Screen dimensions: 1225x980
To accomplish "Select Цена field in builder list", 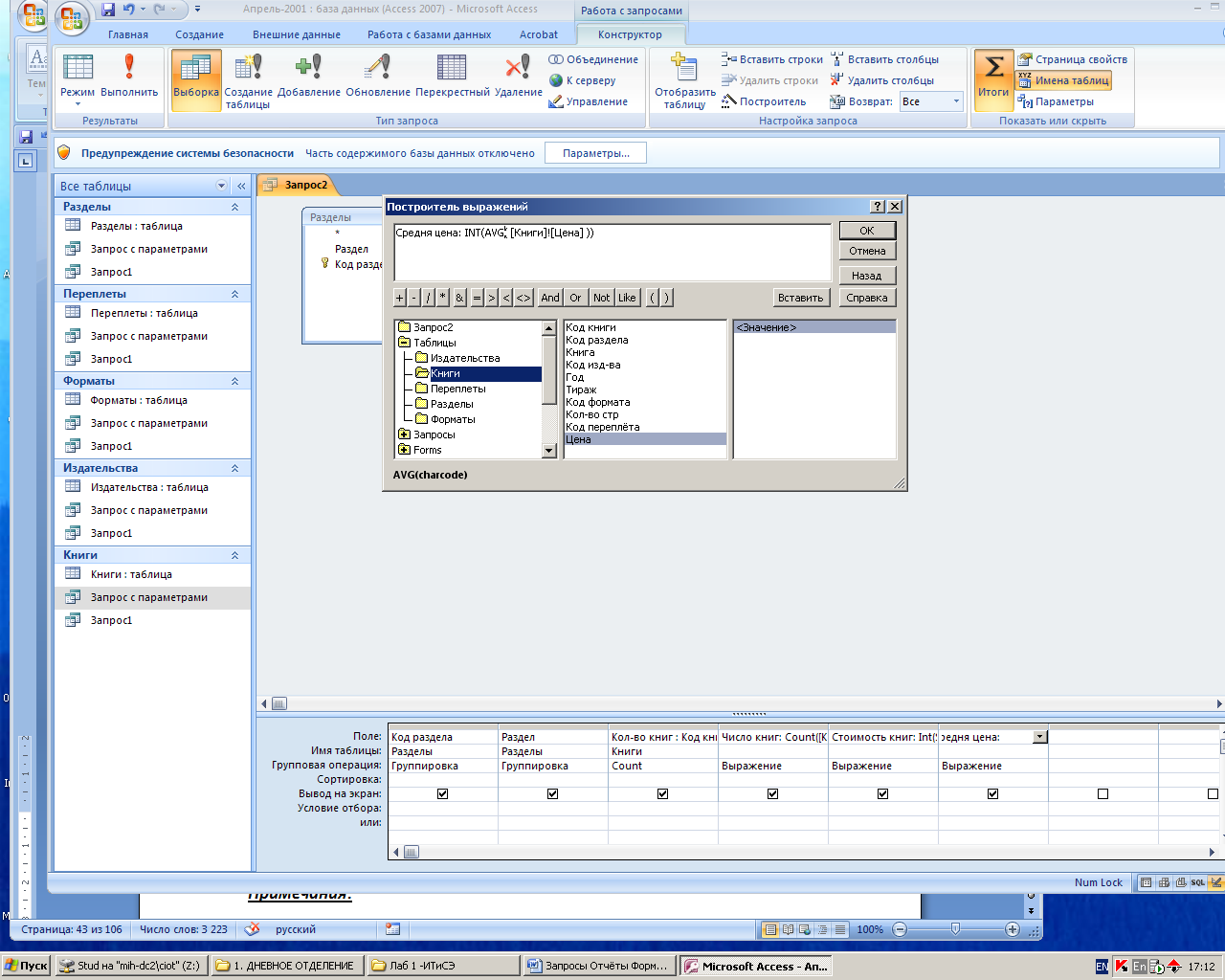I will pyautogui.click(x=645, y=439).
